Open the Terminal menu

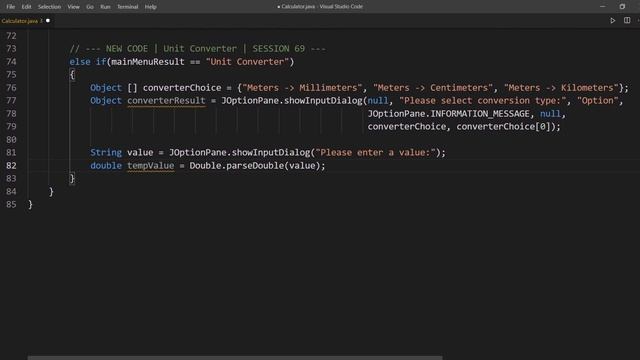(x=128, y=7)
